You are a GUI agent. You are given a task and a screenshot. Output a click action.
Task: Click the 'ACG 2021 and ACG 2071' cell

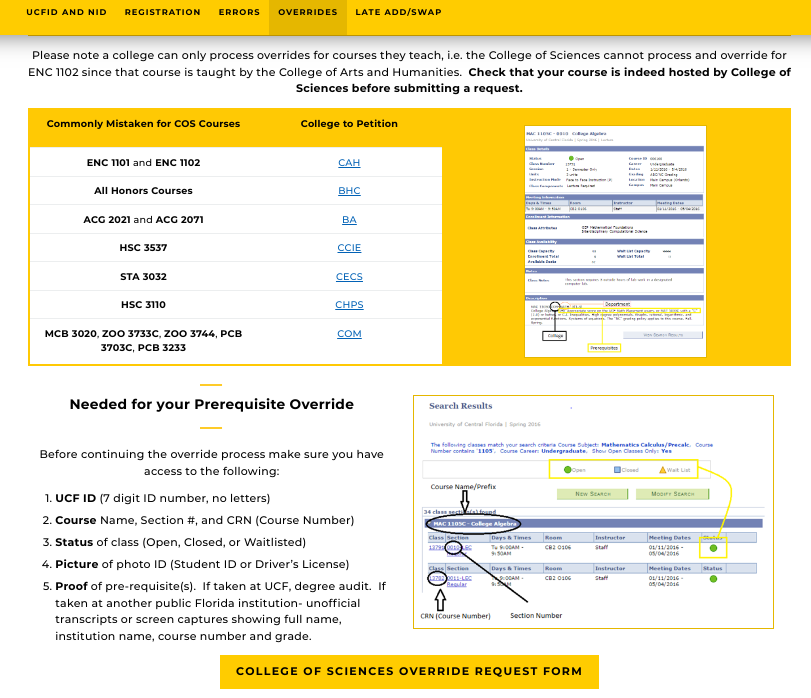click(x=143, y=220)
